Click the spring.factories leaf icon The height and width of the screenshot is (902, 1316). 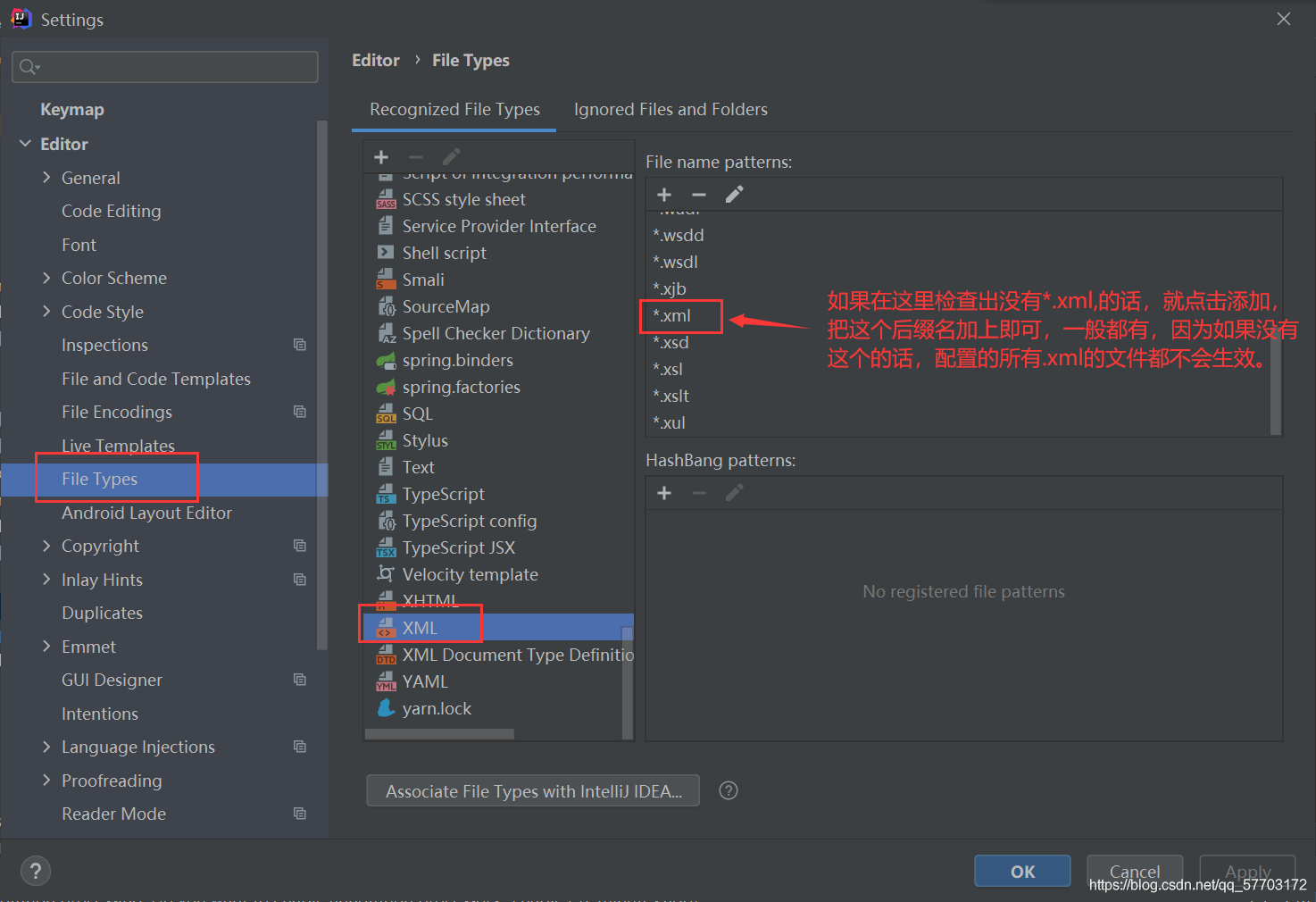(386, 387)
